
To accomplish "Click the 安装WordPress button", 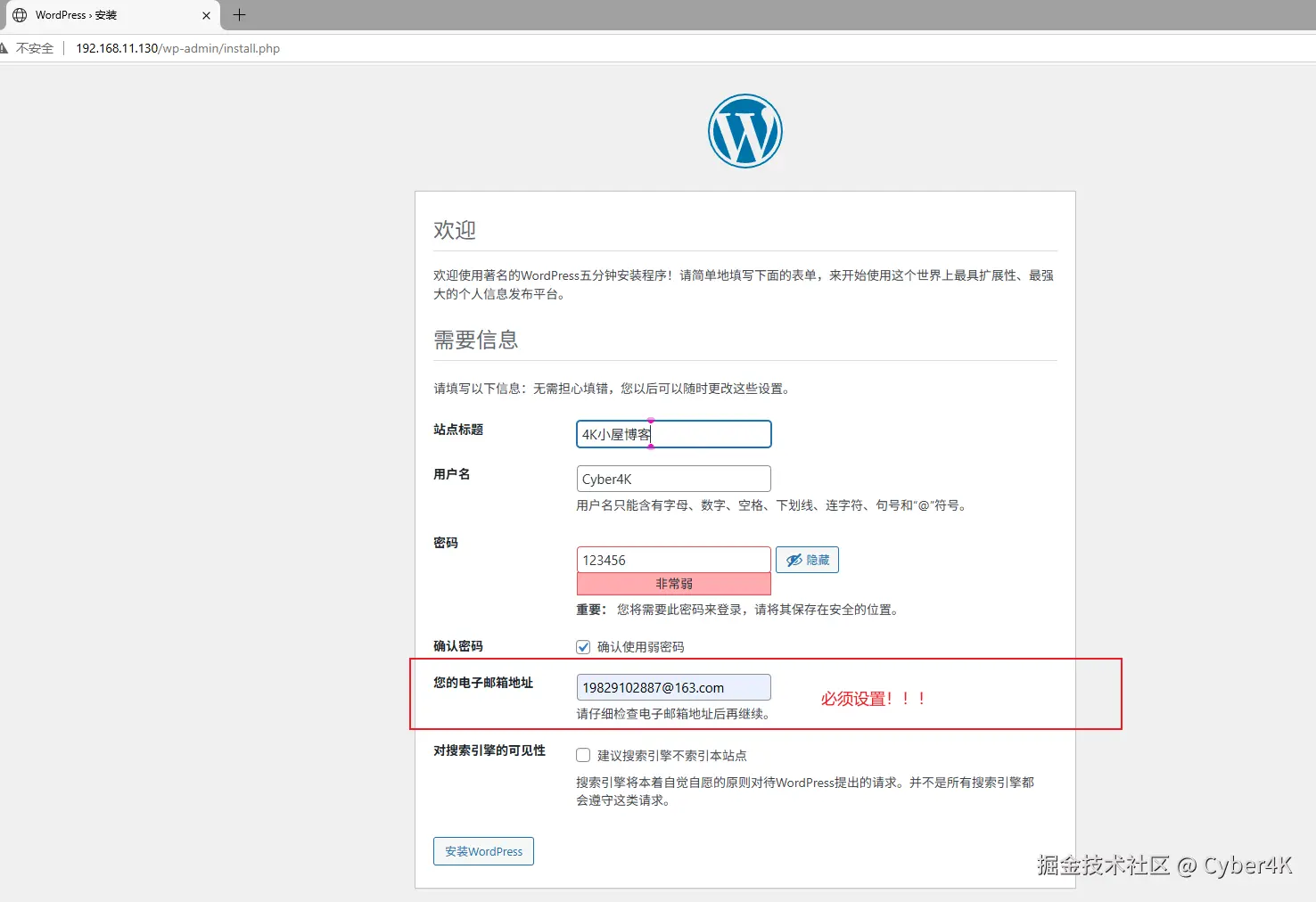I will pyautogui.click(x=483, y=851).
